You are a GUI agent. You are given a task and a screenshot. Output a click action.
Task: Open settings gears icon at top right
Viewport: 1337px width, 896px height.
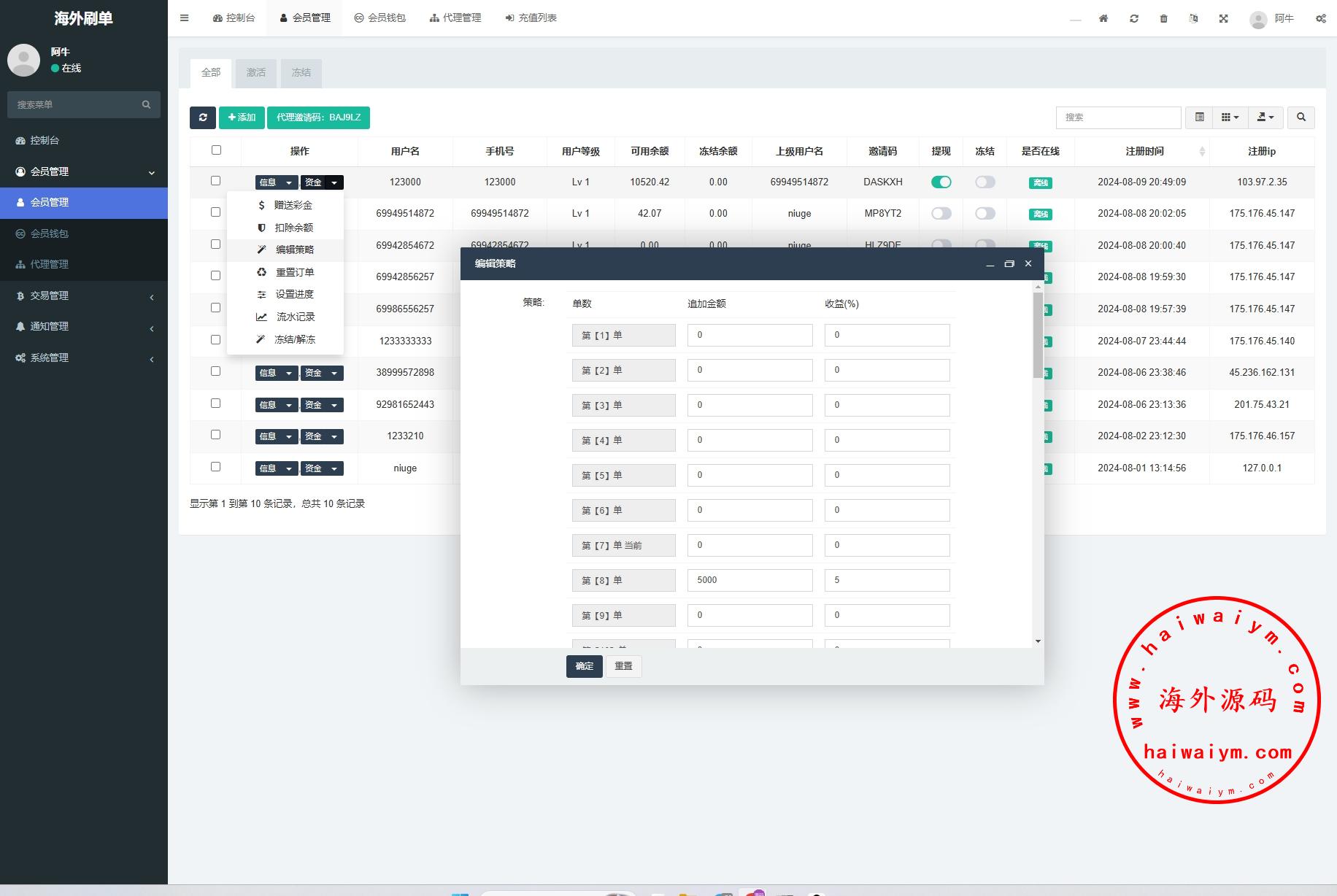click(1320, 18)
